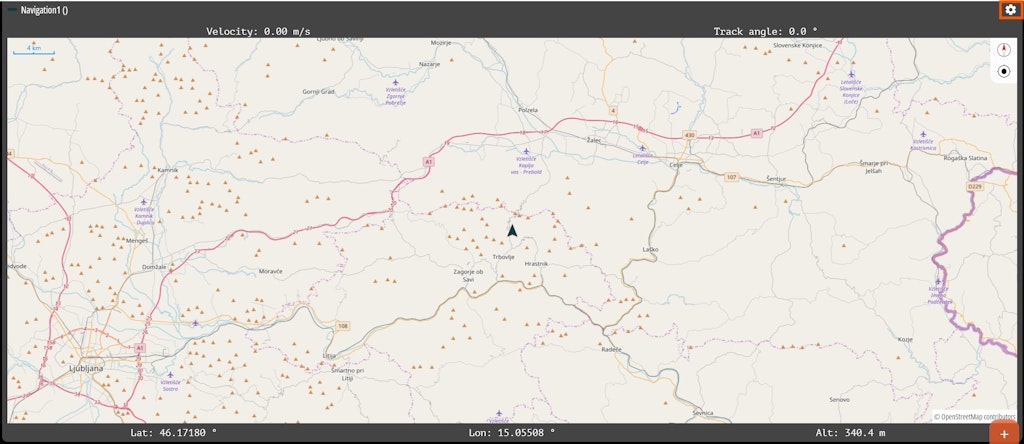Image resolution: width=1024 pixels, height=444 pixels.
Task: Click the Polzela town label
Action: coord(528,110)
